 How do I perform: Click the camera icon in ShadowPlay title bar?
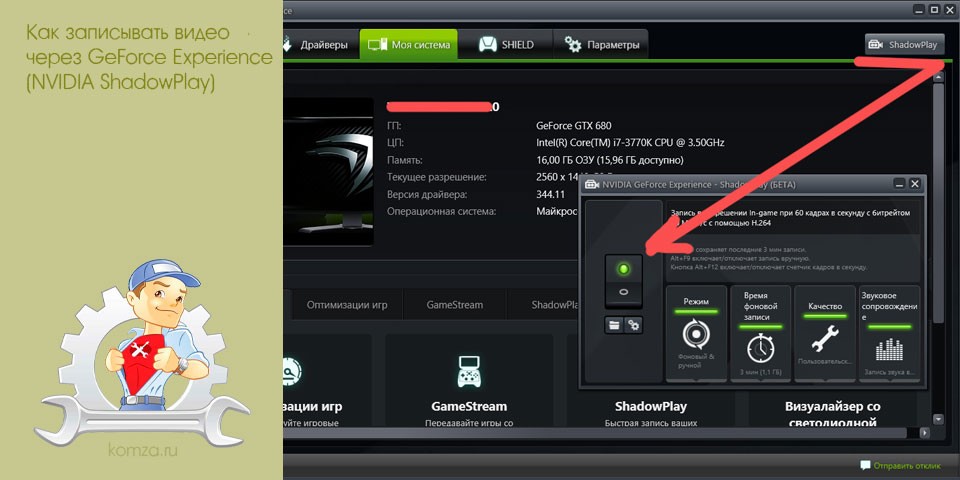click(x=591, y=184)
